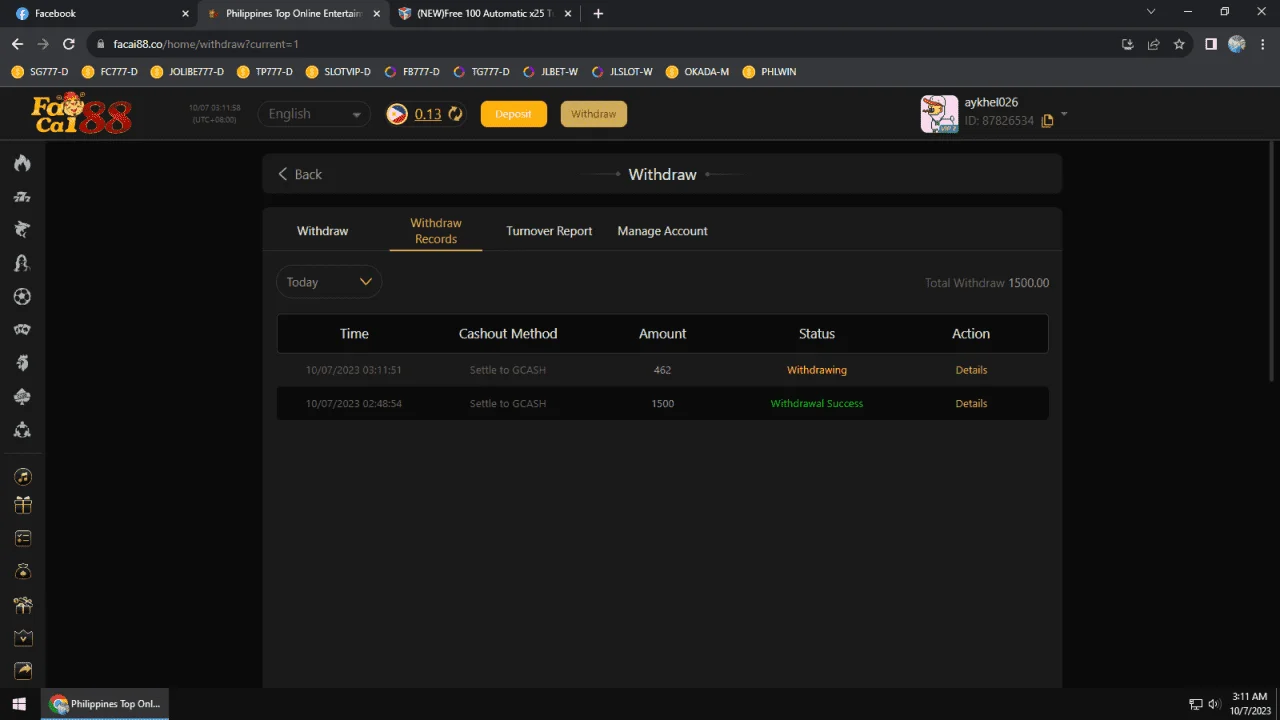Click the Withdraw button in header
The image size is (1280, 720).
tap(594, 114)
